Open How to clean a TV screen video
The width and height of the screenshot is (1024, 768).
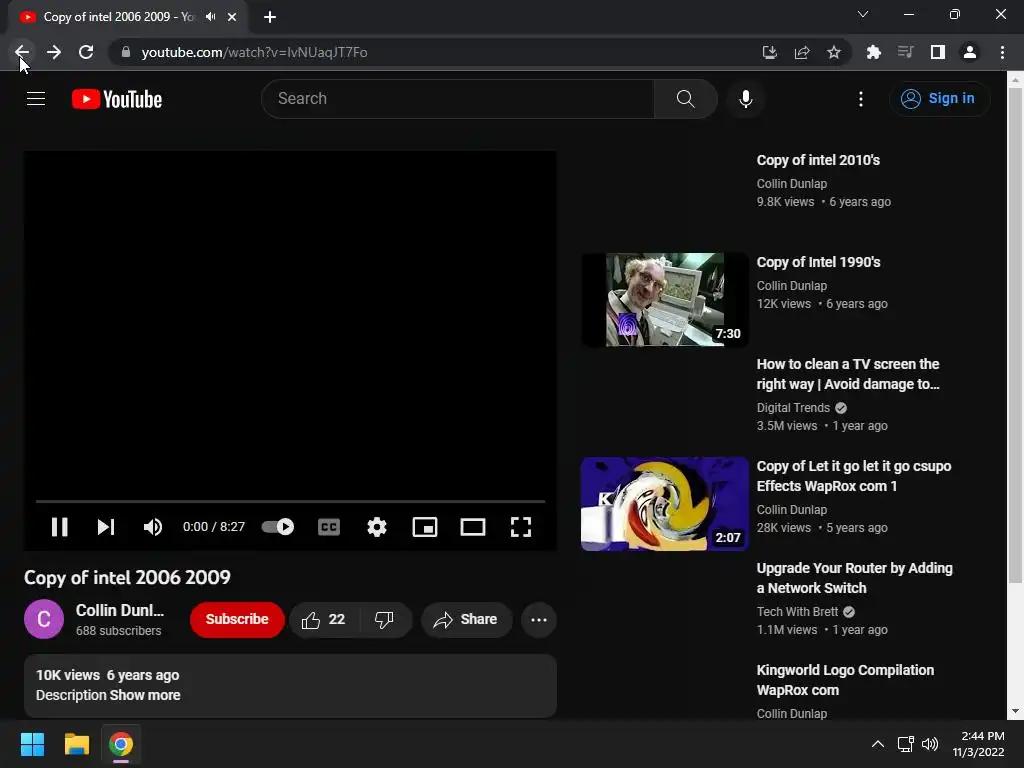[848, 374]
